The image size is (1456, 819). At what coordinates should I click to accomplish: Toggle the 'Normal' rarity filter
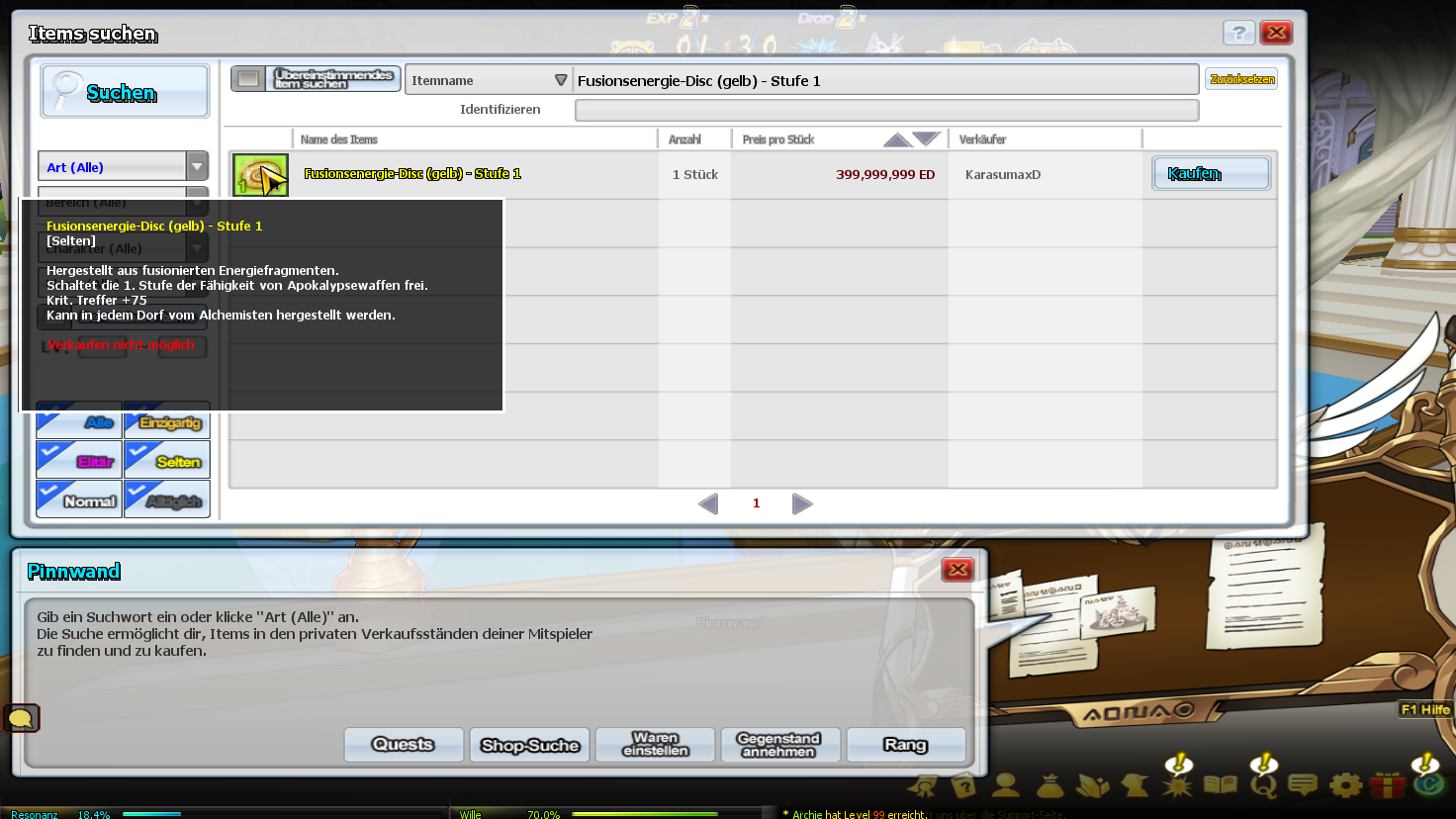click(79, 500)
